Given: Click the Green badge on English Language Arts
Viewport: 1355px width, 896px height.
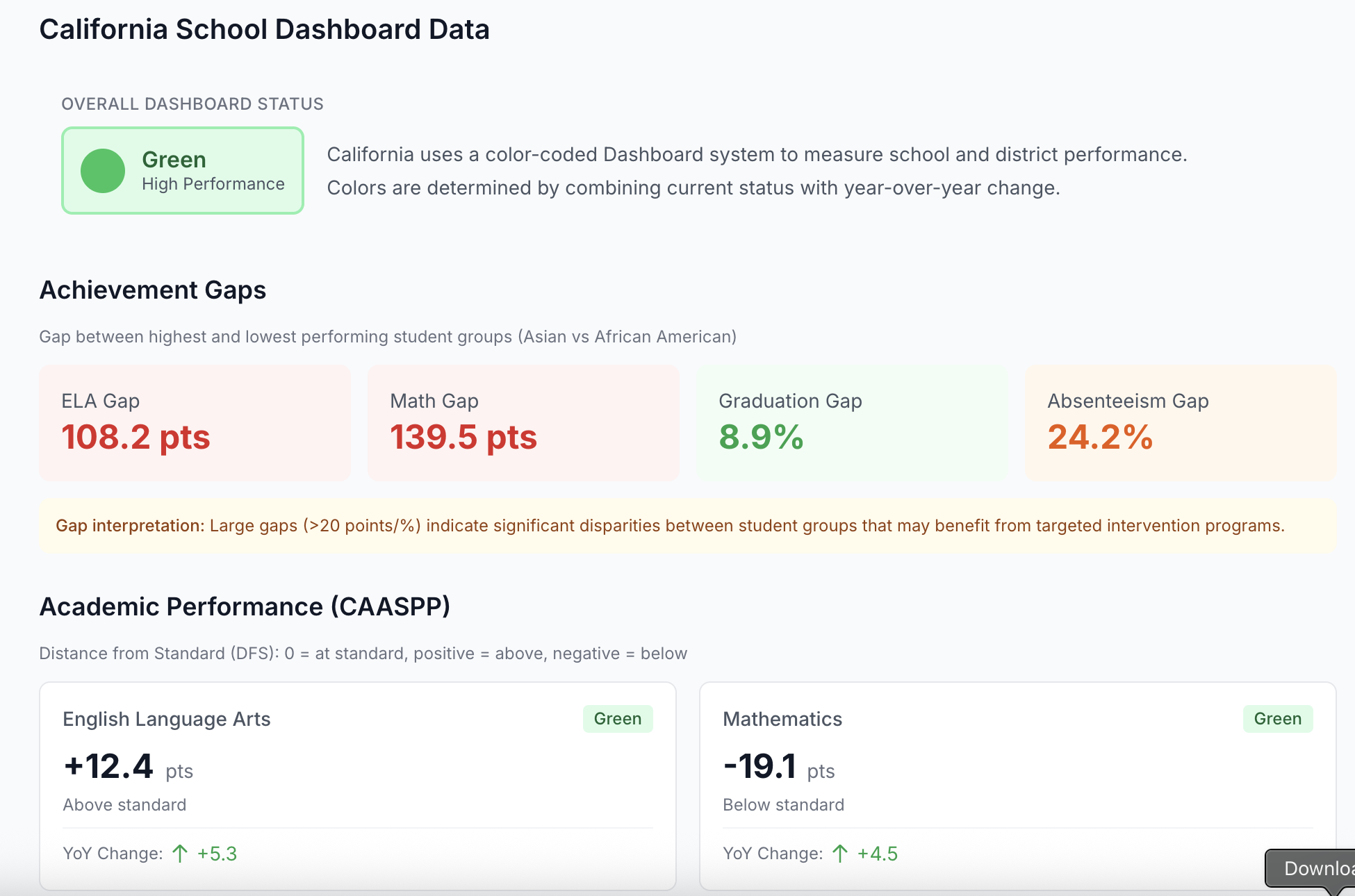Looking at the screenshot, I should [617, 719].
